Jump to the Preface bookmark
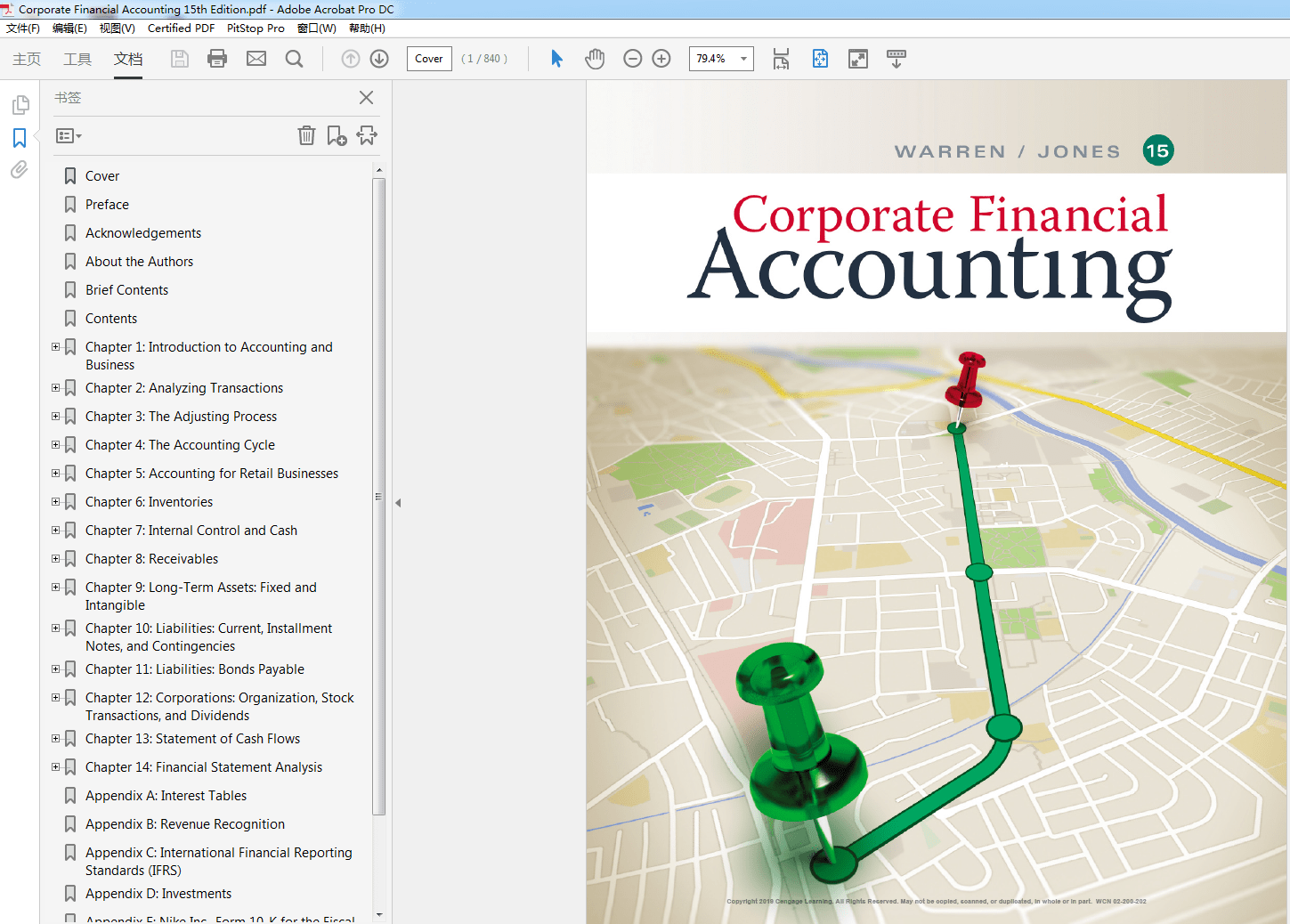 click(107, 205)
